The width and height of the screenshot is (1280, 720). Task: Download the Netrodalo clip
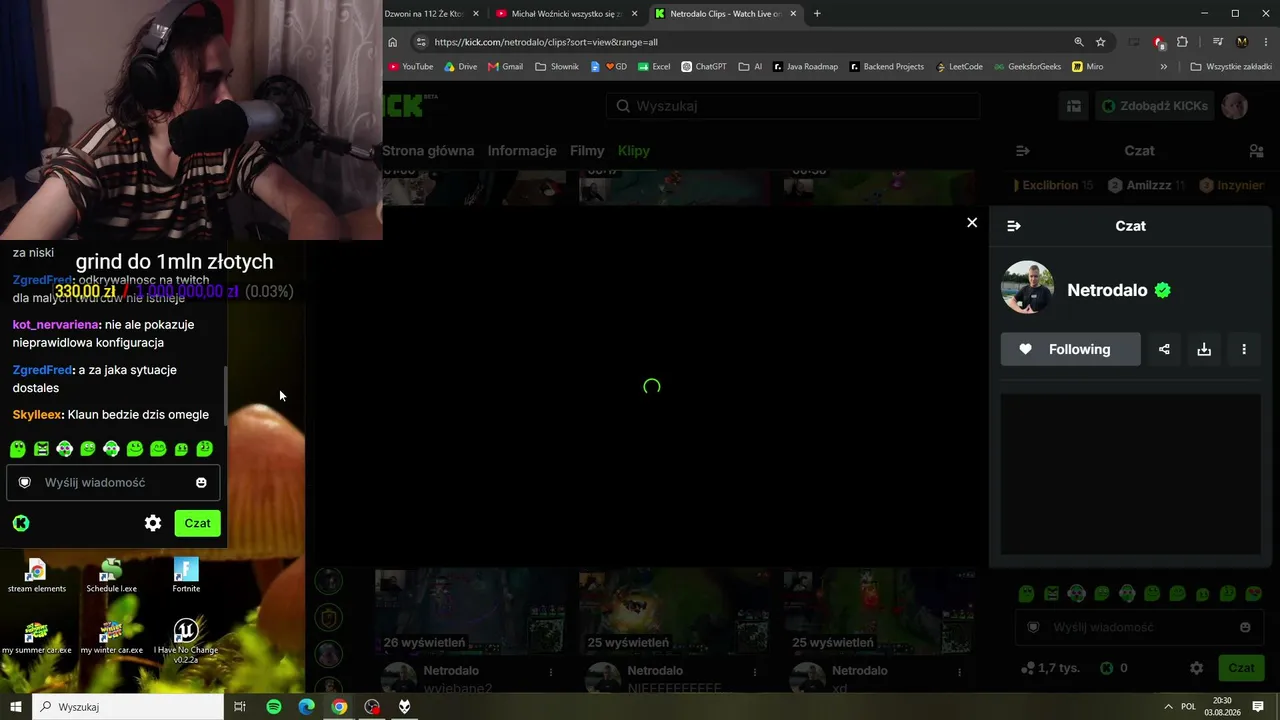coord(1204,349)
